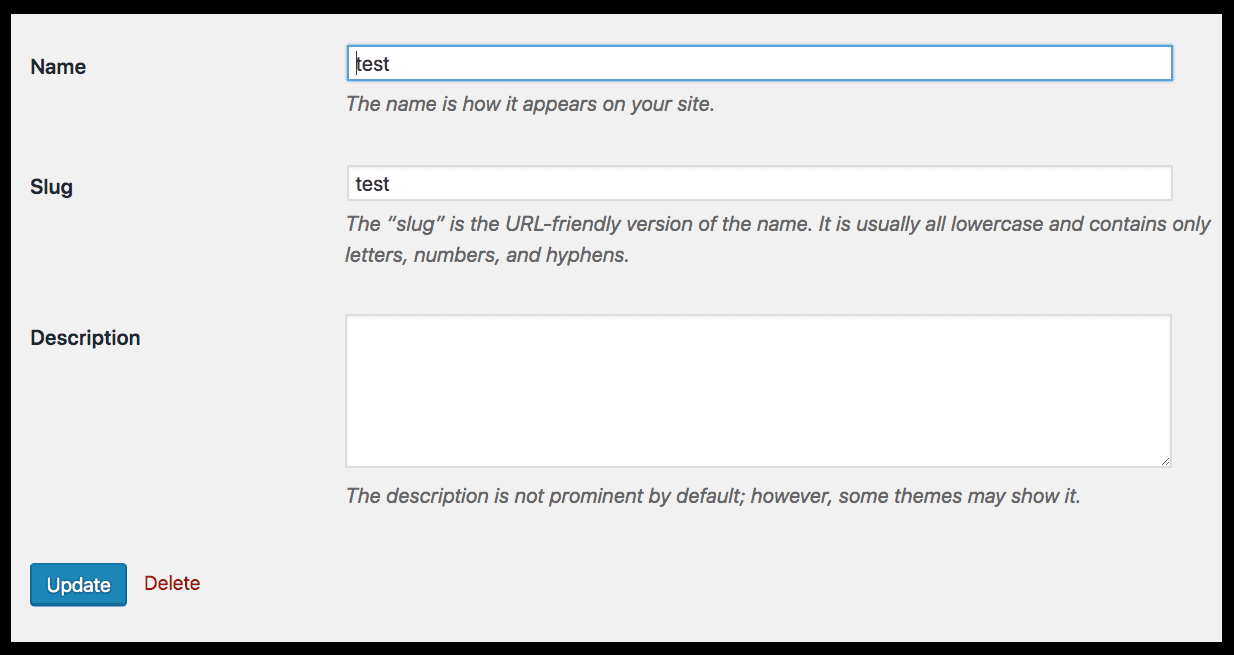Focus the Name text input field
The height and width of the screenshot is (655, 1234).
pyautogui.click(x=759, y=63)
